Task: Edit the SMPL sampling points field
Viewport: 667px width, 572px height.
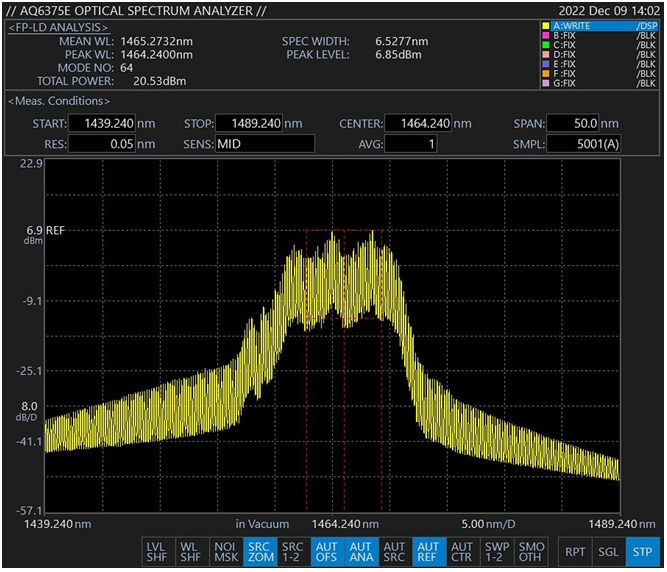Action: [x=583, y=144]
